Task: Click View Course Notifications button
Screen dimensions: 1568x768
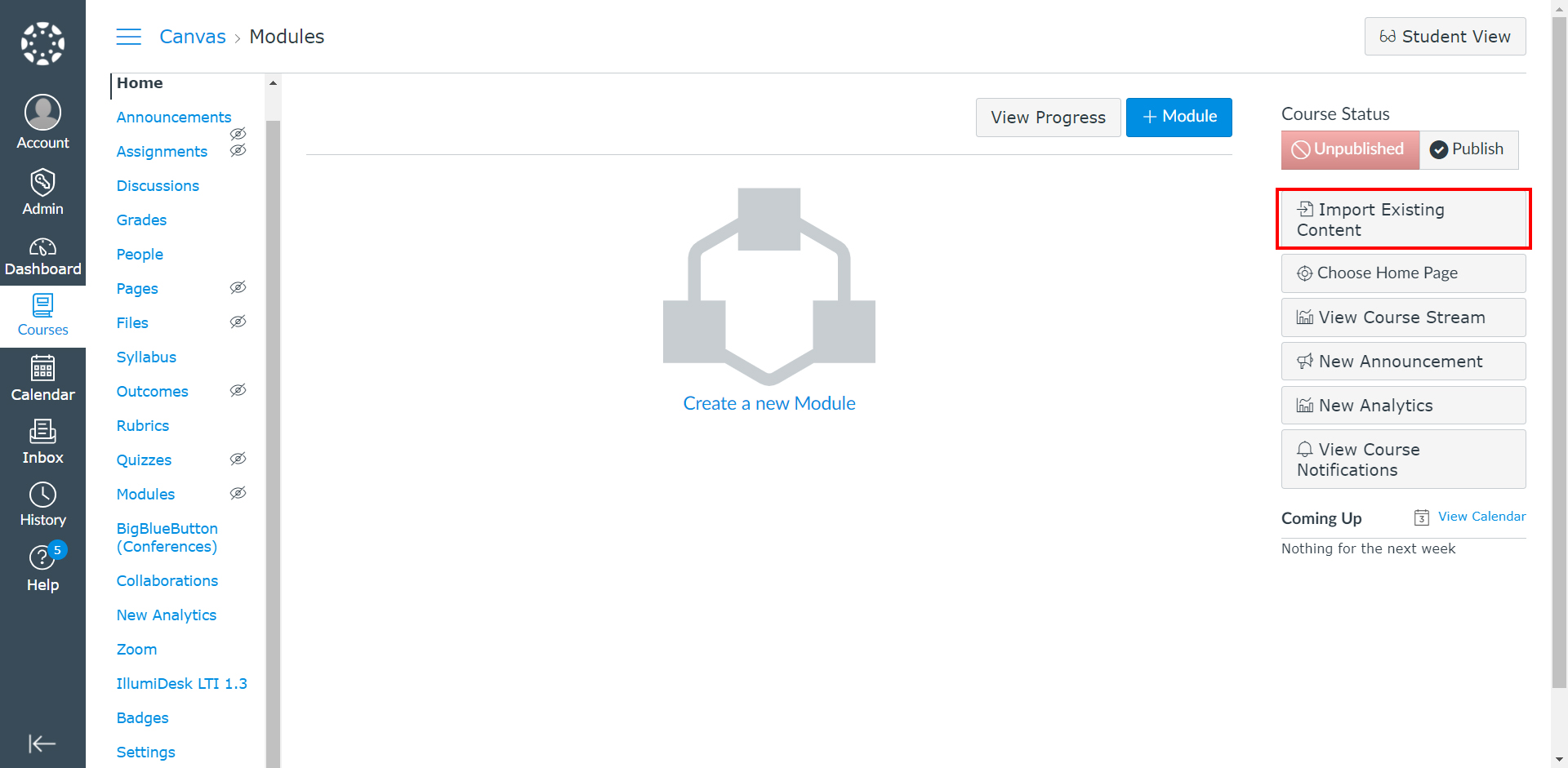Action: pyautogui.click(x=1403, y=459)
